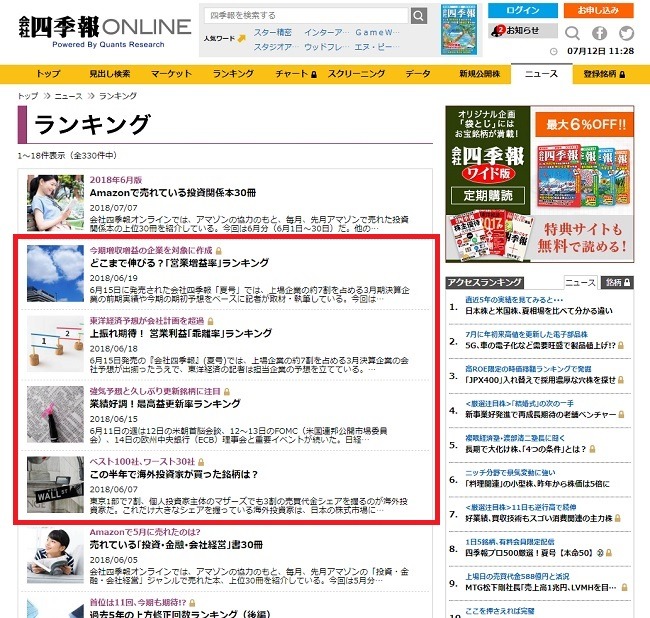Click the 定期購読 box in the banner
The width and height of the screenshot is (650, 618).
pos(488,196)
